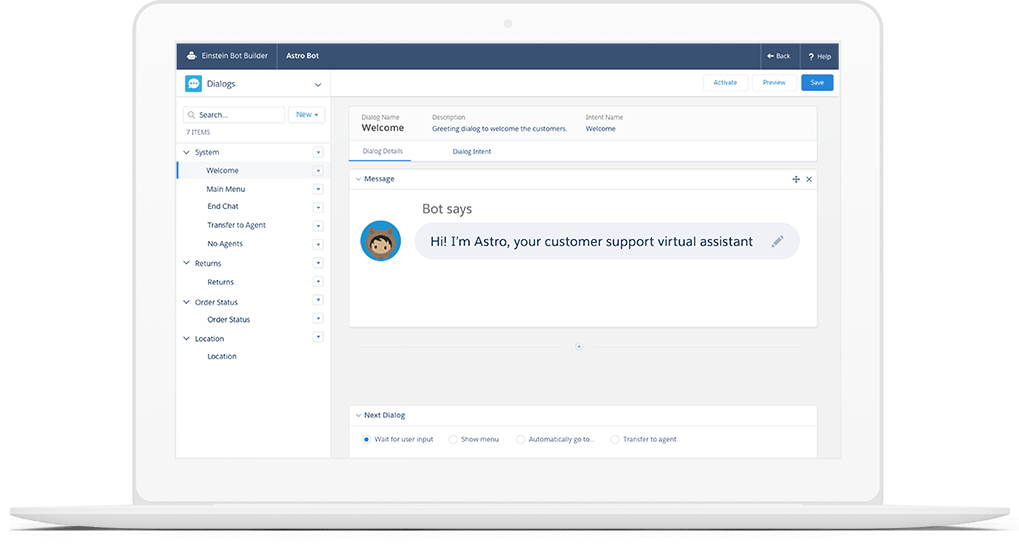Collapse the Next Dialog section
The width and height of the screenshot is (1019, 550).
(358, 415)
